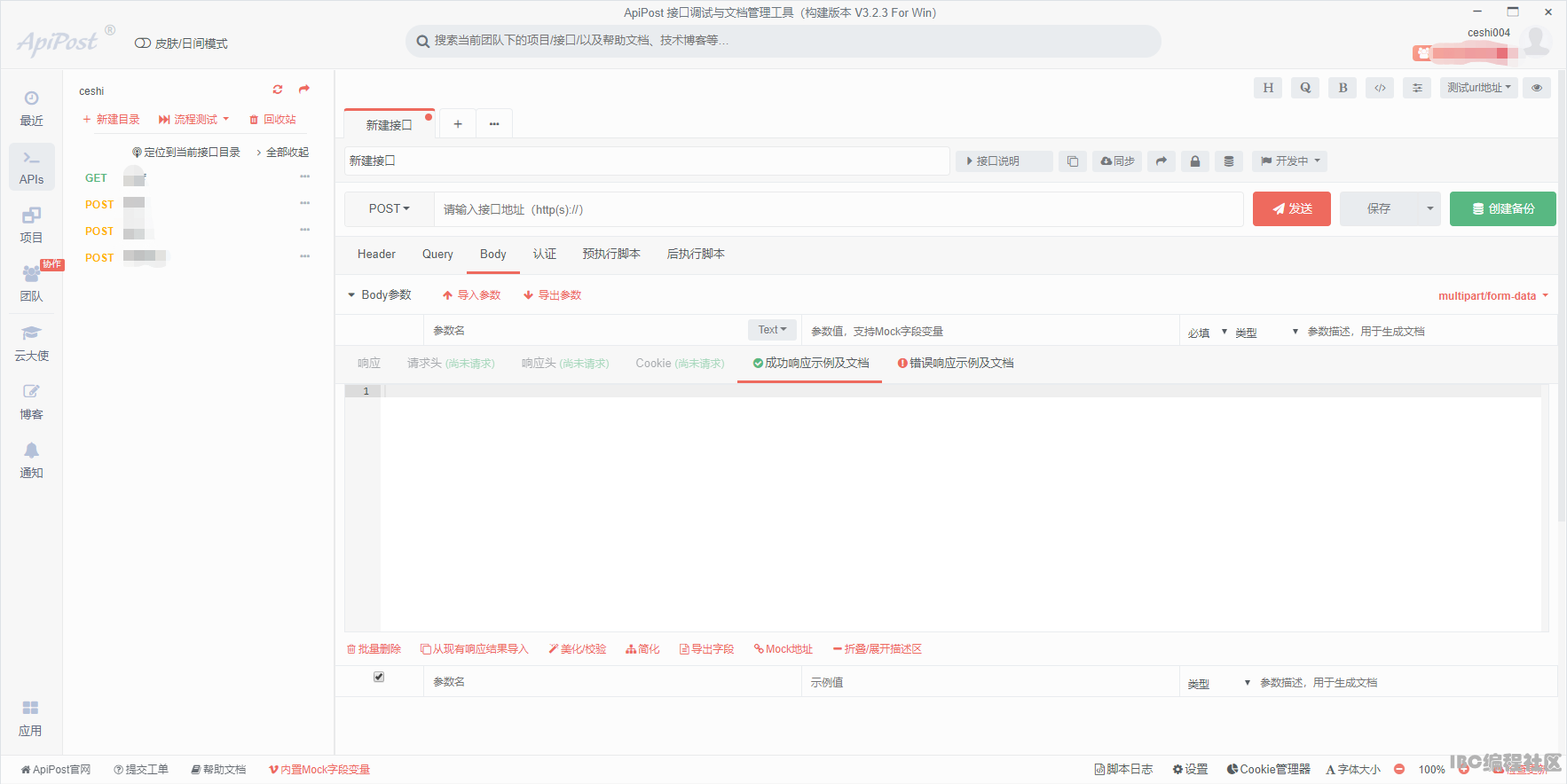Open the 通知 bell in the sidebar
Viewport: 1567px width, 784px height.
(x=31, y=460)
